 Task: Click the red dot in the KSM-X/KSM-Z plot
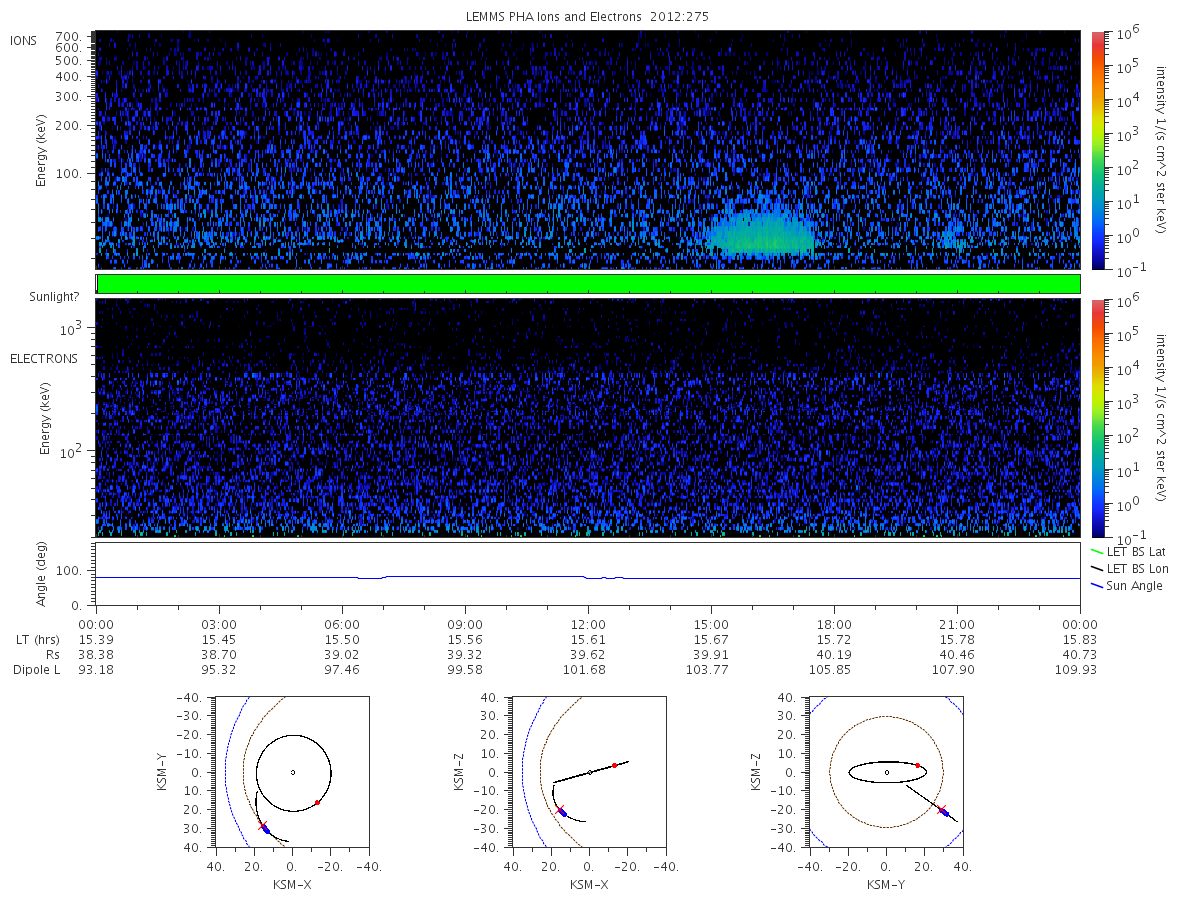click(614, 765)
